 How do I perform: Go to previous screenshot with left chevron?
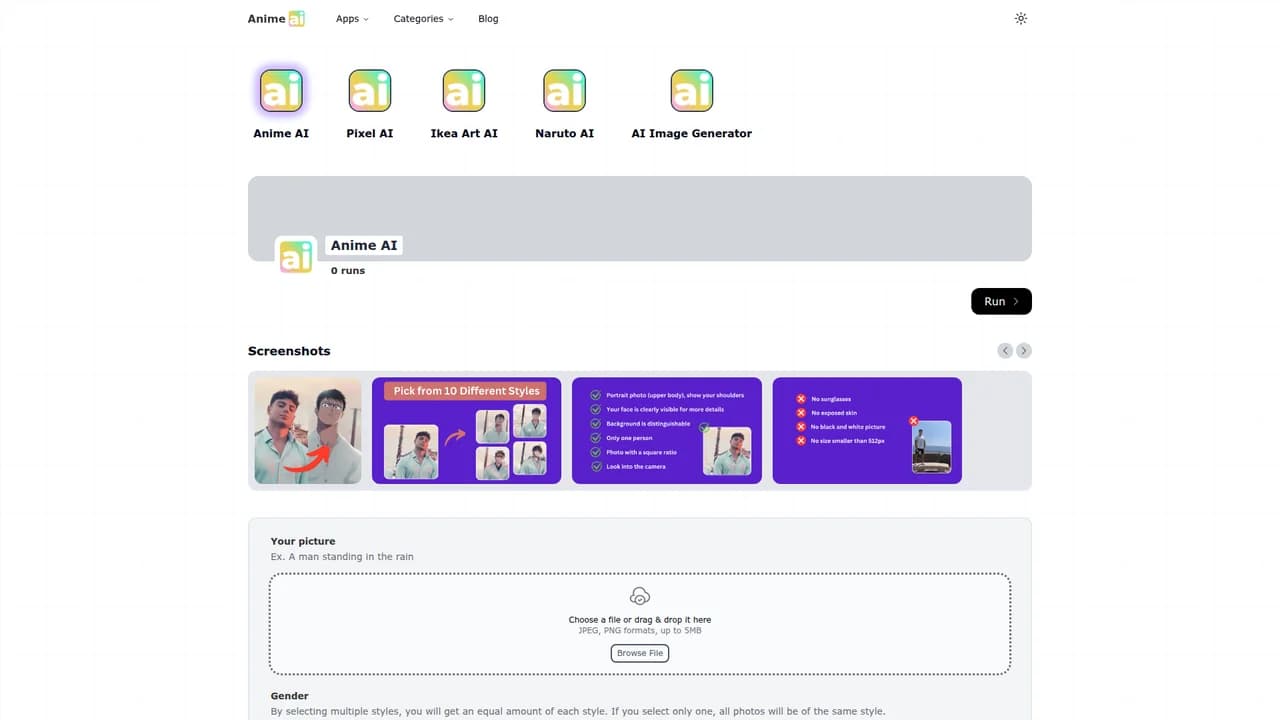click(1005, 351)
